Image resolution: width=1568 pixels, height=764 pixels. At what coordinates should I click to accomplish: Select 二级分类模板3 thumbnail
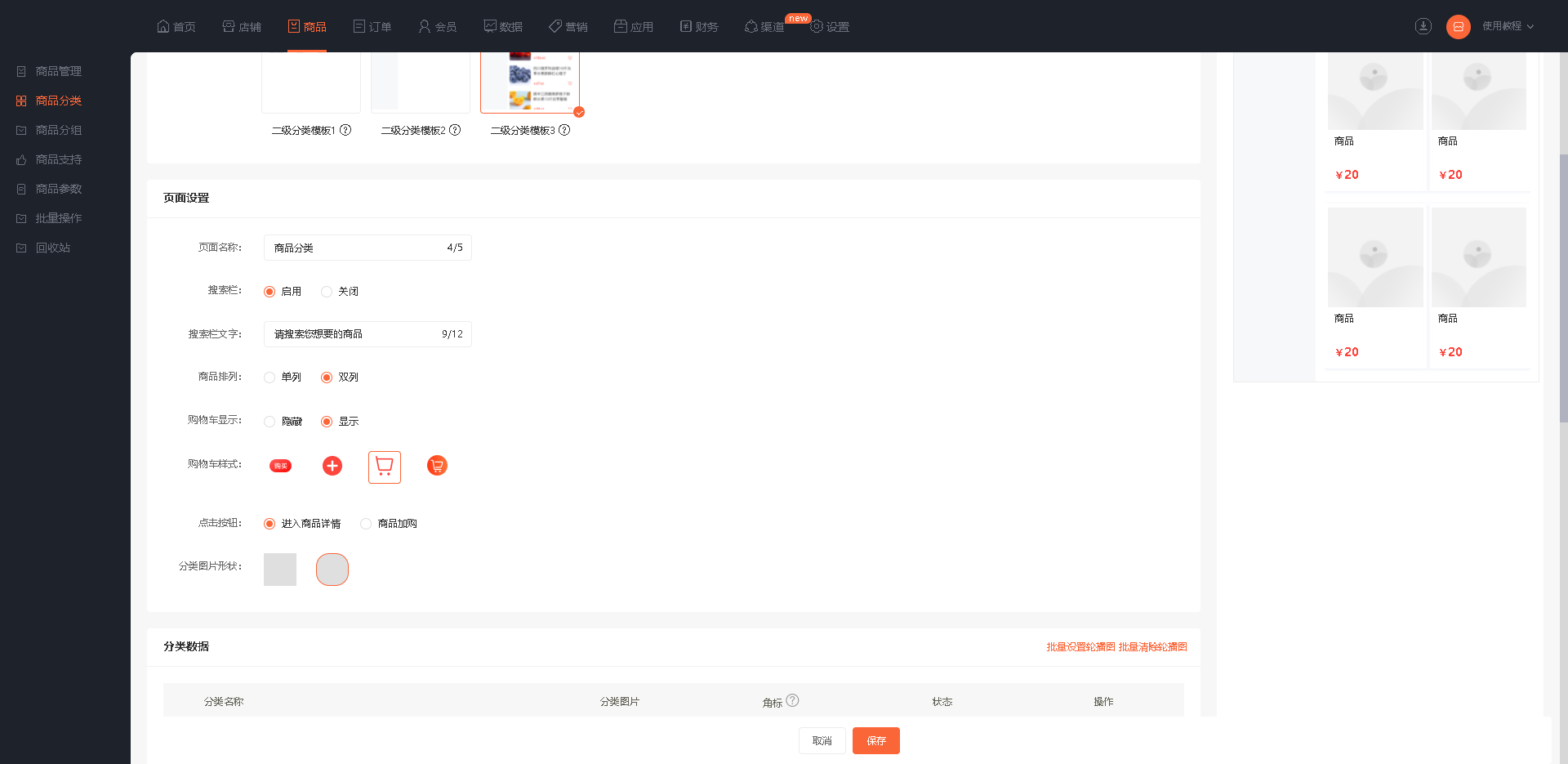coord(530,82)
